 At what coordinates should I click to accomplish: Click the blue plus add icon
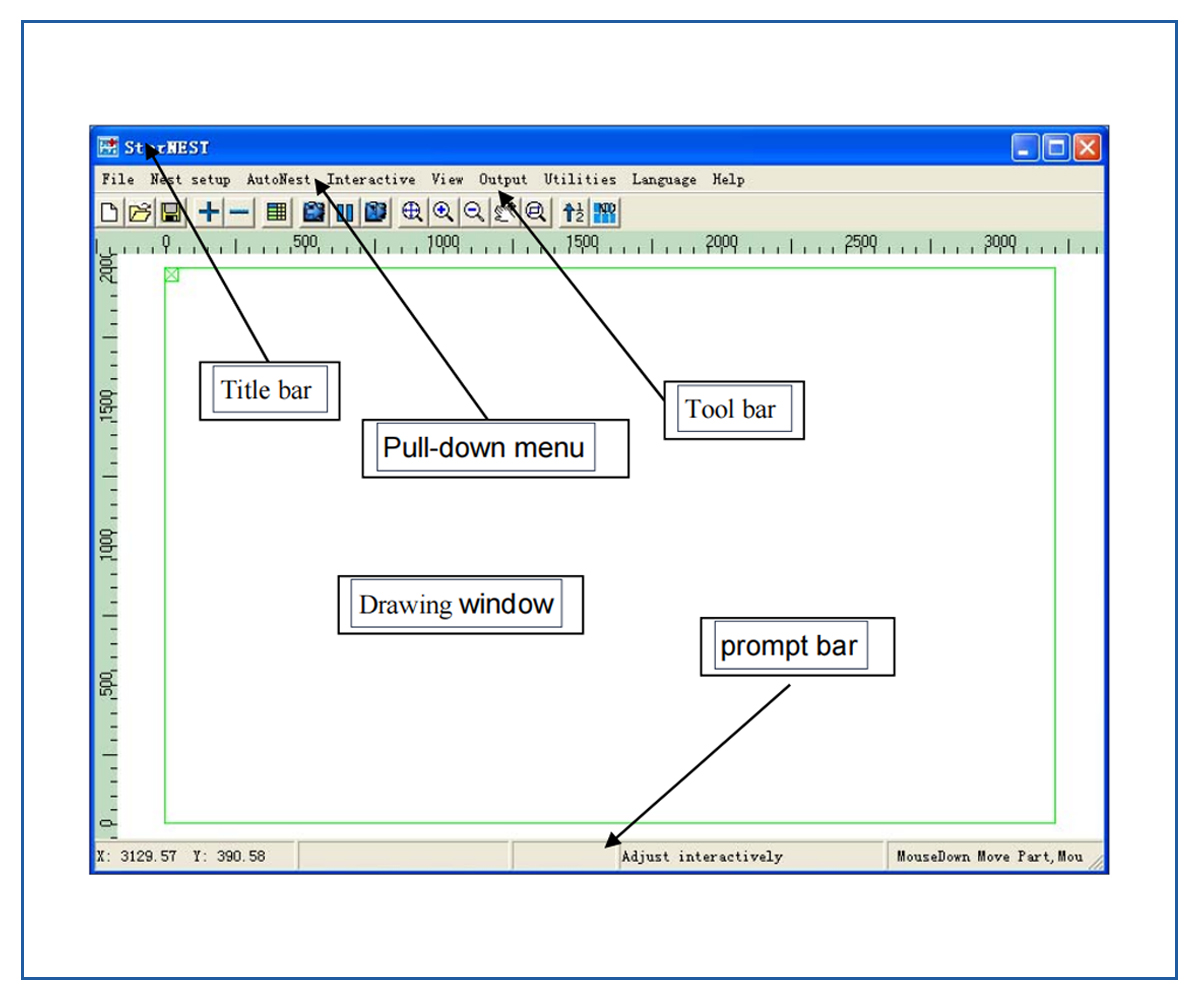(209, 212)
